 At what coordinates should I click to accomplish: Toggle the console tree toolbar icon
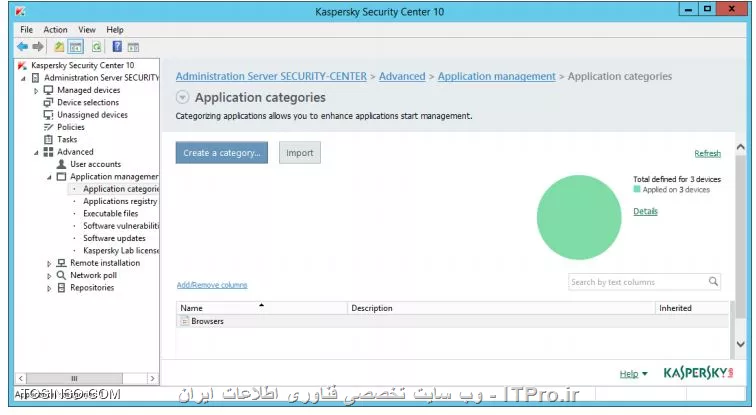click(x=76, y=47)
